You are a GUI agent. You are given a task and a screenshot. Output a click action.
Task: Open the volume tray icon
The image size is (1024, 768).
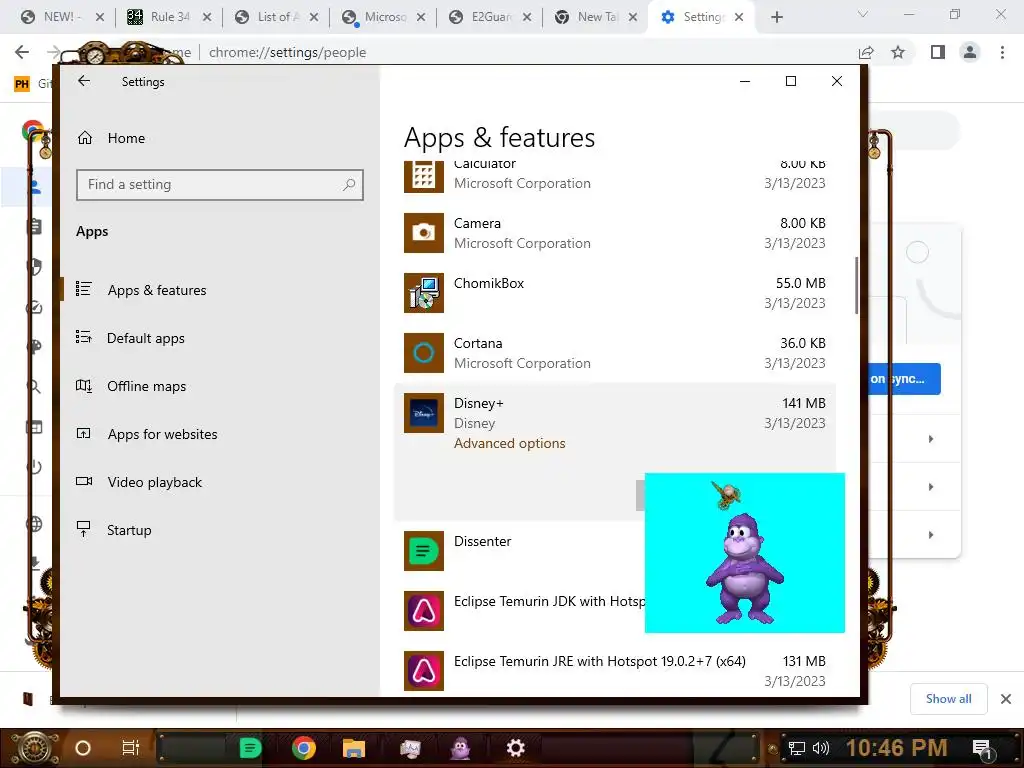(x=820, y=748)
